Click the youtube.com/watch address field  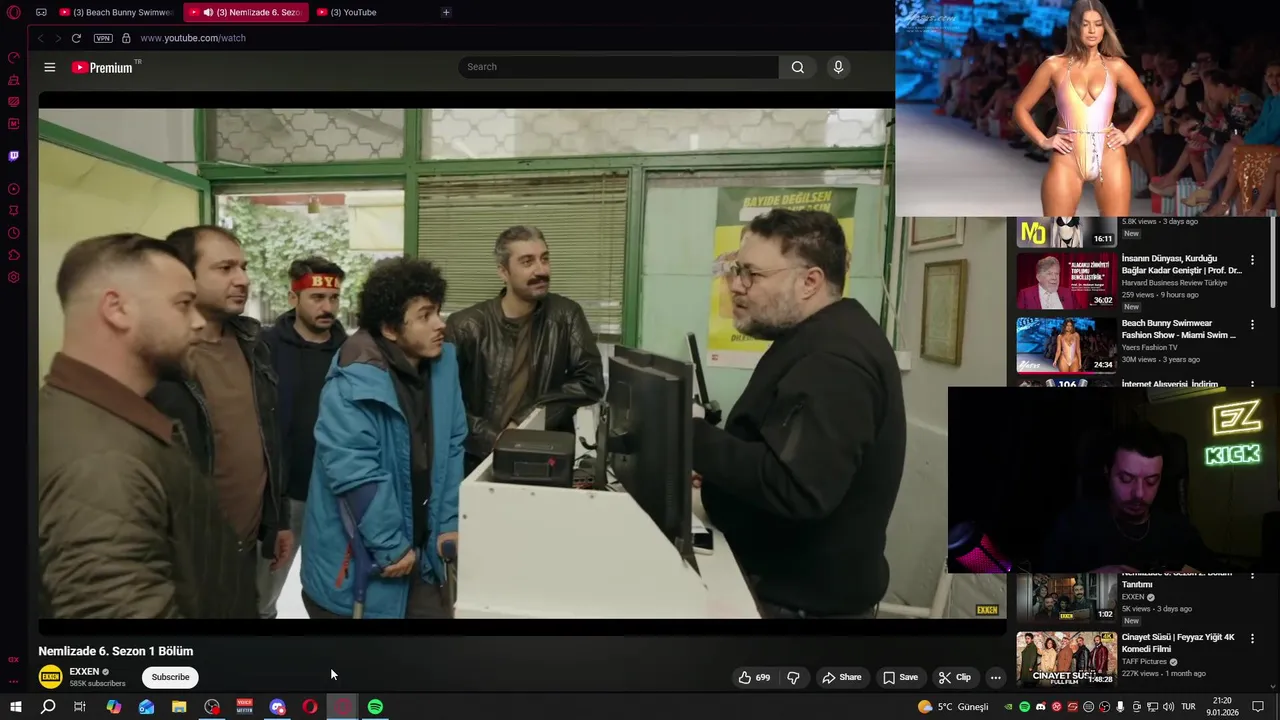coord(193,38)
